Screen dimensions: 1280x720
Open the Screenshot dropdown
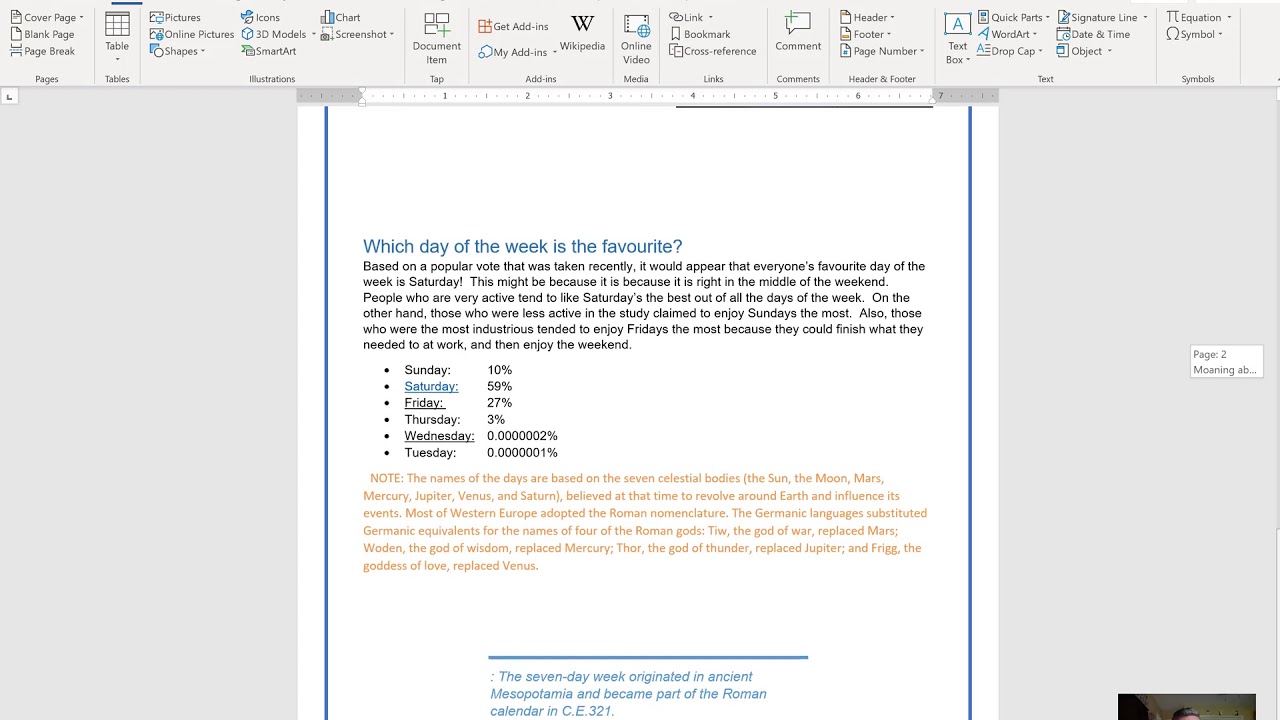[392, 34]
